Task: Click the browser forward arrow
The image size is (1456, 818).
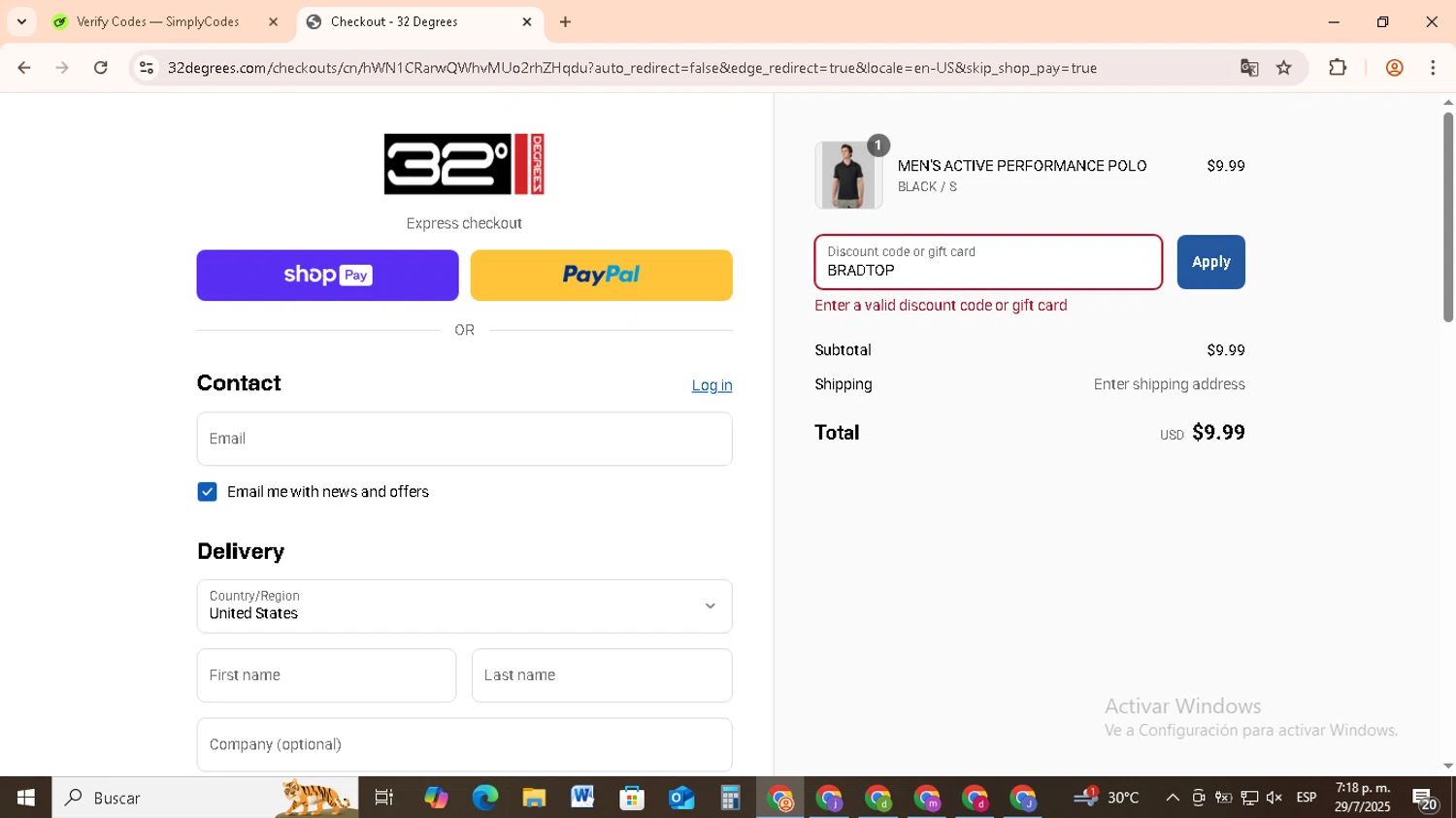Action: pyautogui.click(x=62, y=68)
